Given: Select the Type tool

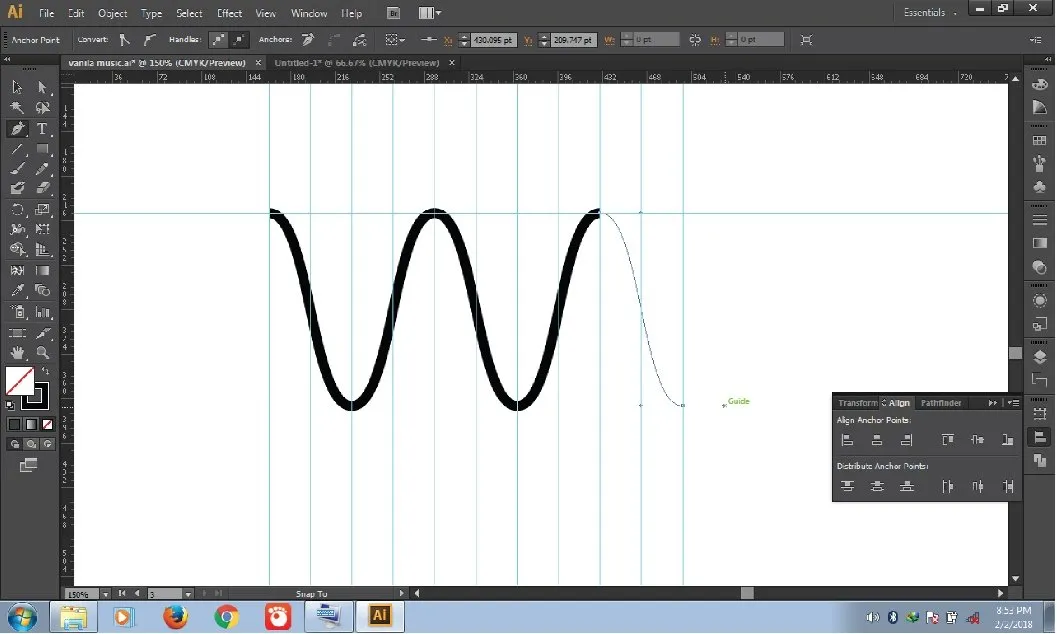Looking at the screenshot, I should tap(42, 129).
